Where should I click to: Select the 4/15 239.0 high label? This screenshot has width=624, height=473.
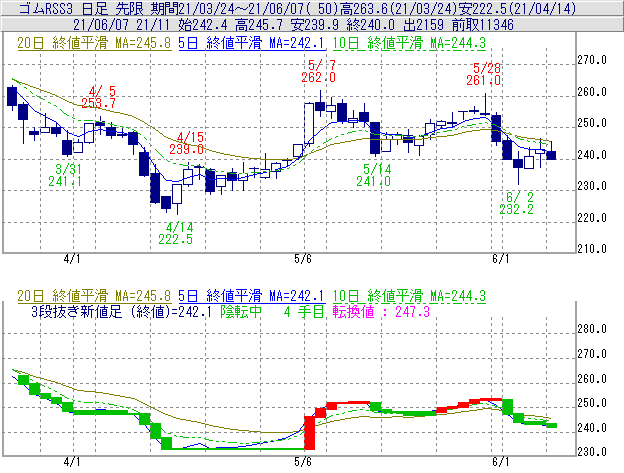coord(187,143)
